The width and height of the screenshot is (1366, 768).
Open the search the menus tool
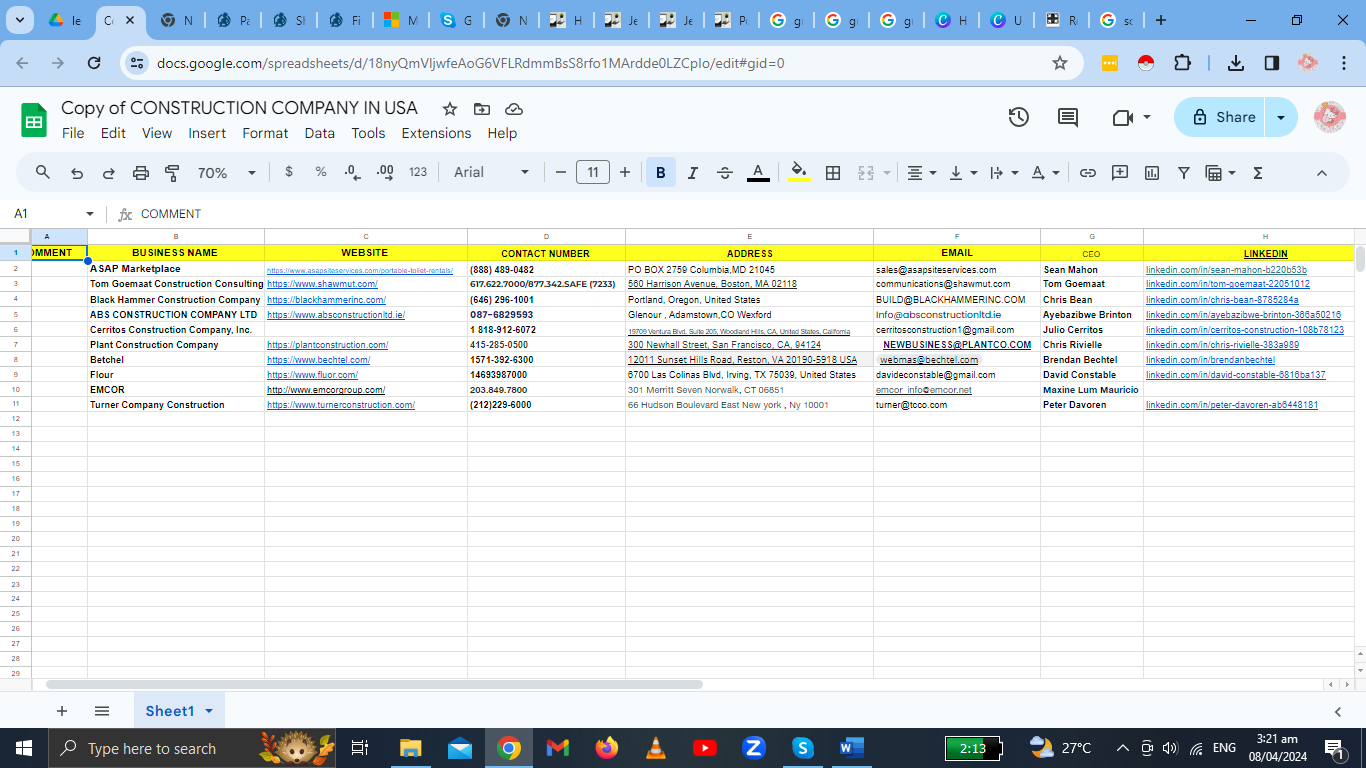(43, 172)
